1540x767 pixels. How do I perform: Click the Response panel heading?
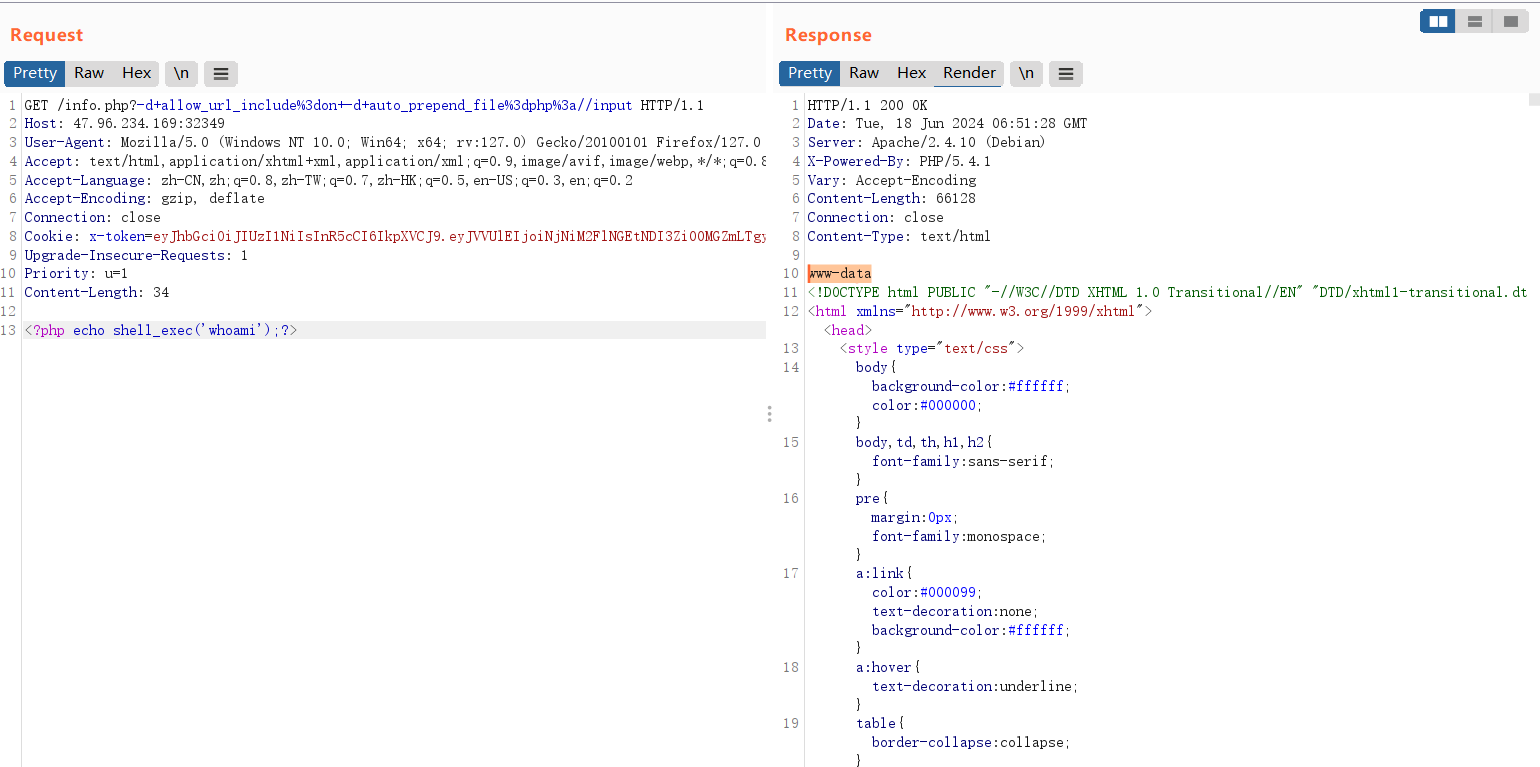click(828, 35)
